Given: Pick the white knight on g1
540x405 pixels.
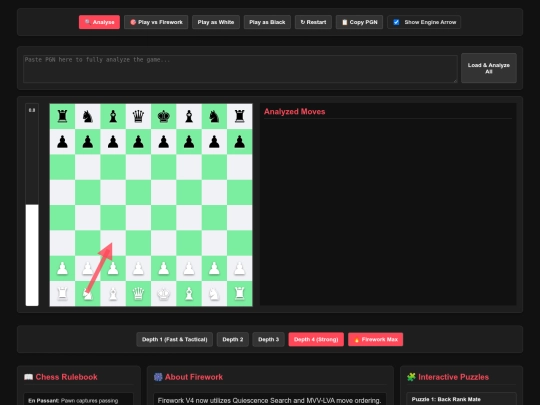Looking at the screenshot, I should [214, 293].
